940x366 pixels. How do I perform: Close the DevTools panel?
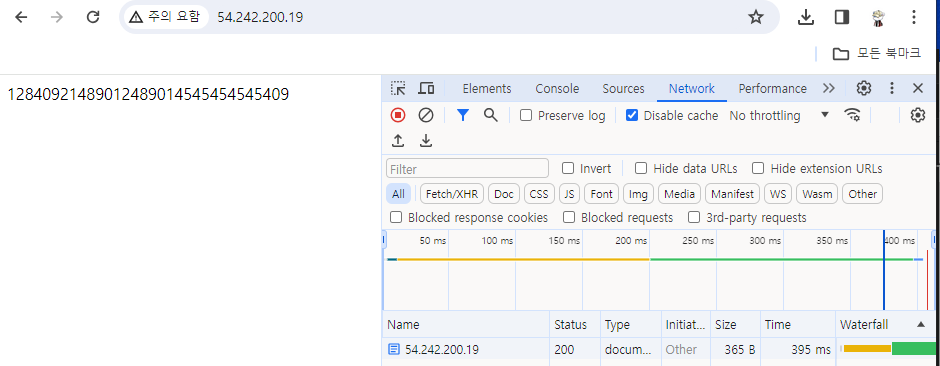(x=918, y=89)
